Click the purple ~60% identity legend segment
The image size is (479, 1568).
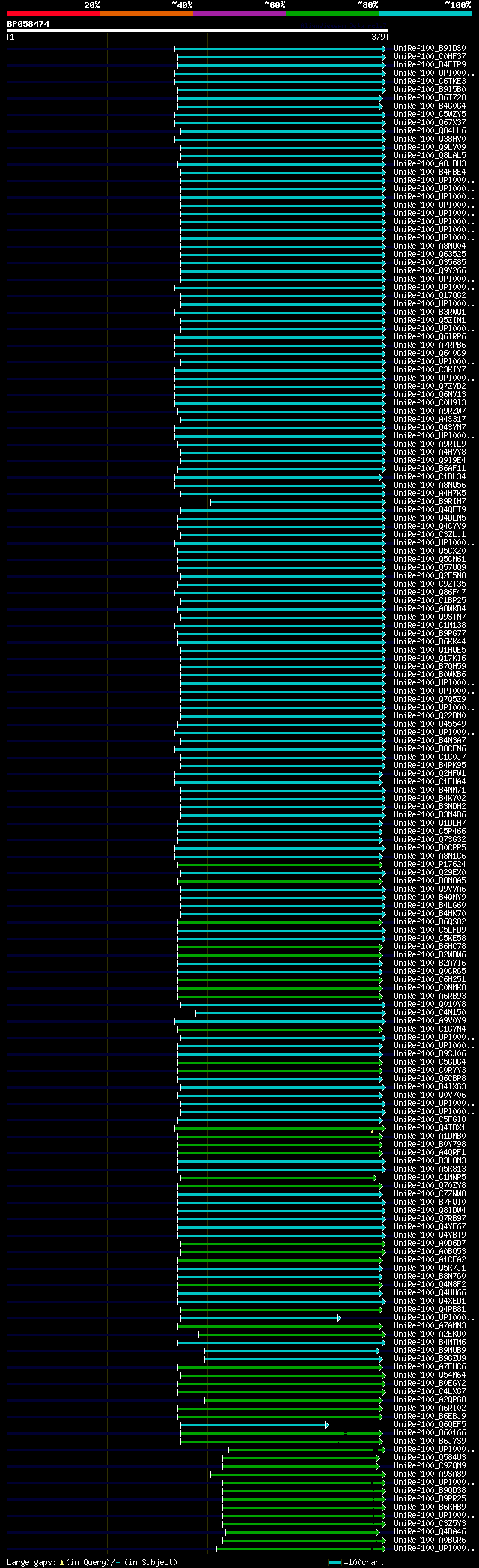pos(239,13)
